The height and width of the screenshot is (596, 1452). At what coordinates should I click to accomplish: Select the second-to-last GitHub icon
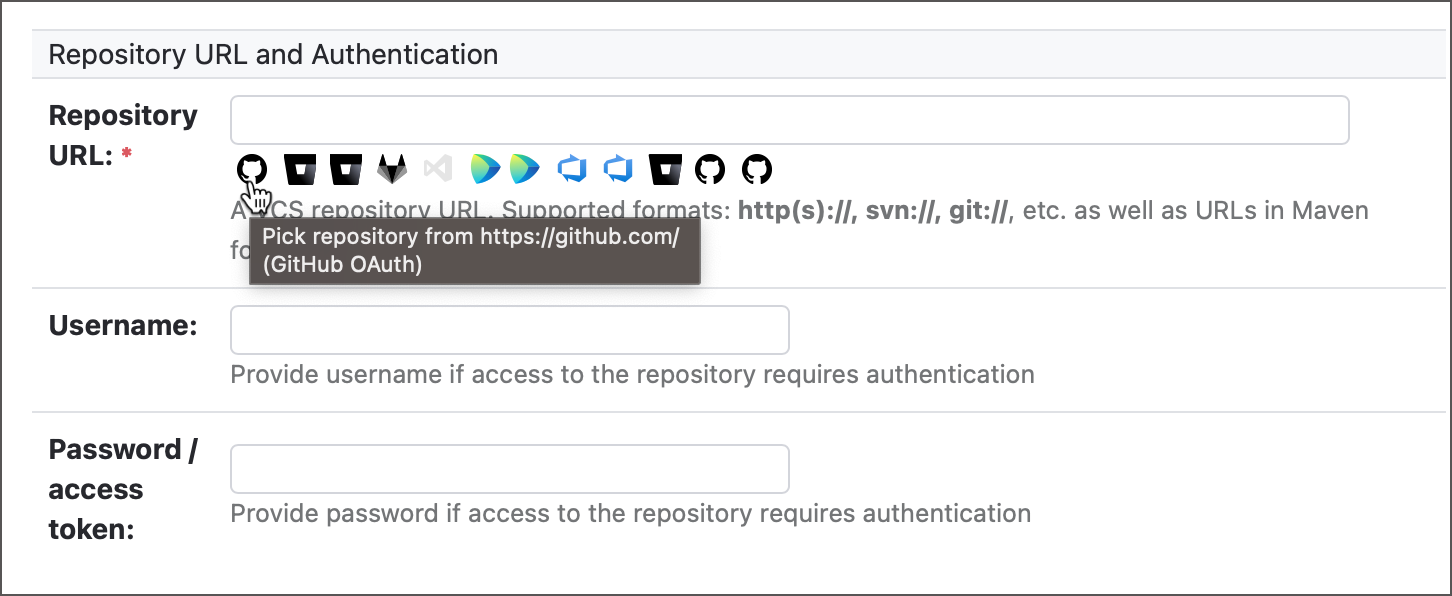[710, 168]
